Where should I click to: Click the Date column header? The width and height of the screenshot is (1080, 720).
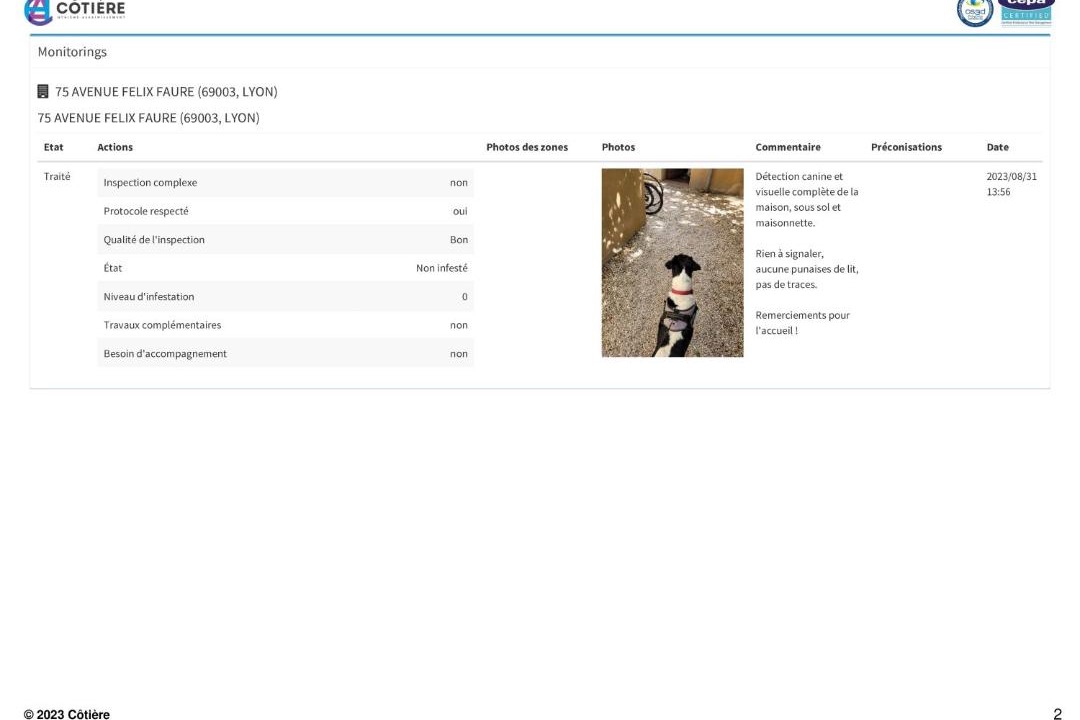coord(997,147)
